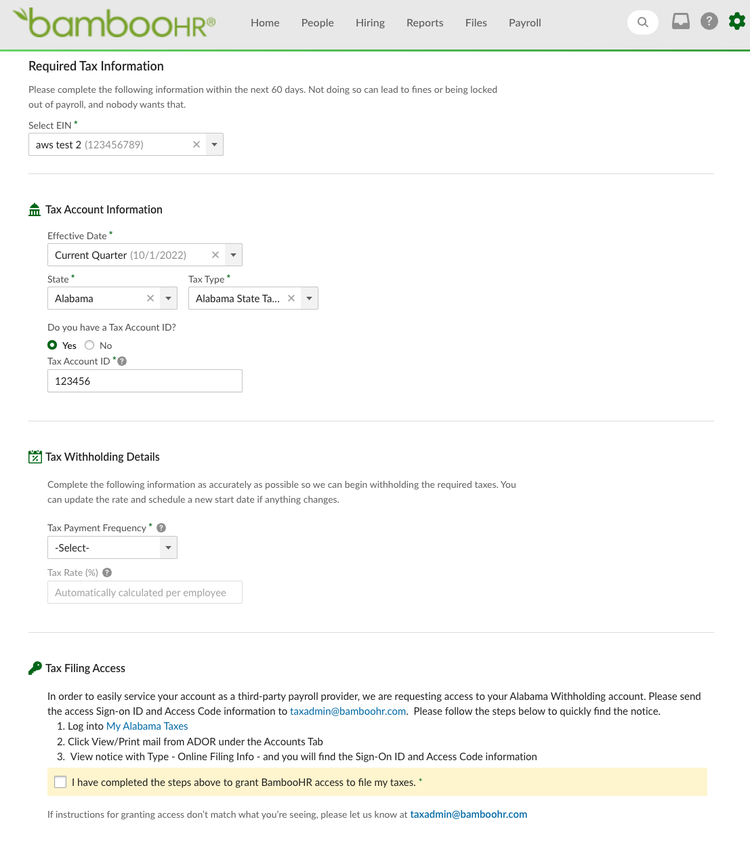Click the aws test 2 EIN value

click(x=90, y=145)
